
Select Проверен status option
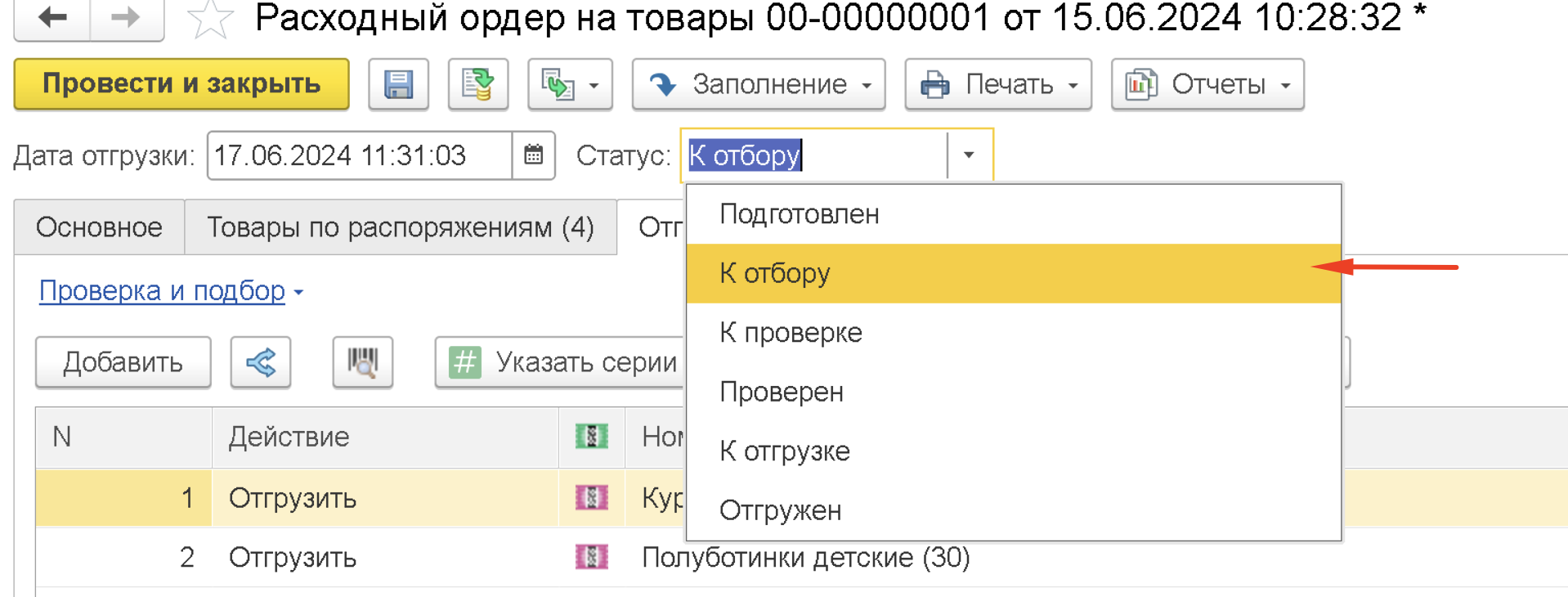(x=1014, y=392)
